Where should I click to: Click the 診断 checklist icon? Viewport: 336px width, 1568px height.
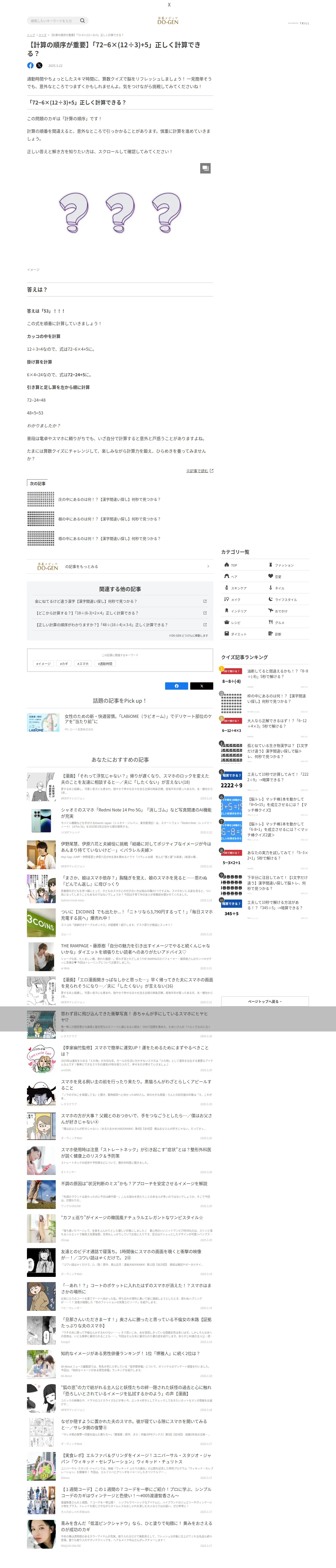[271, 634]
